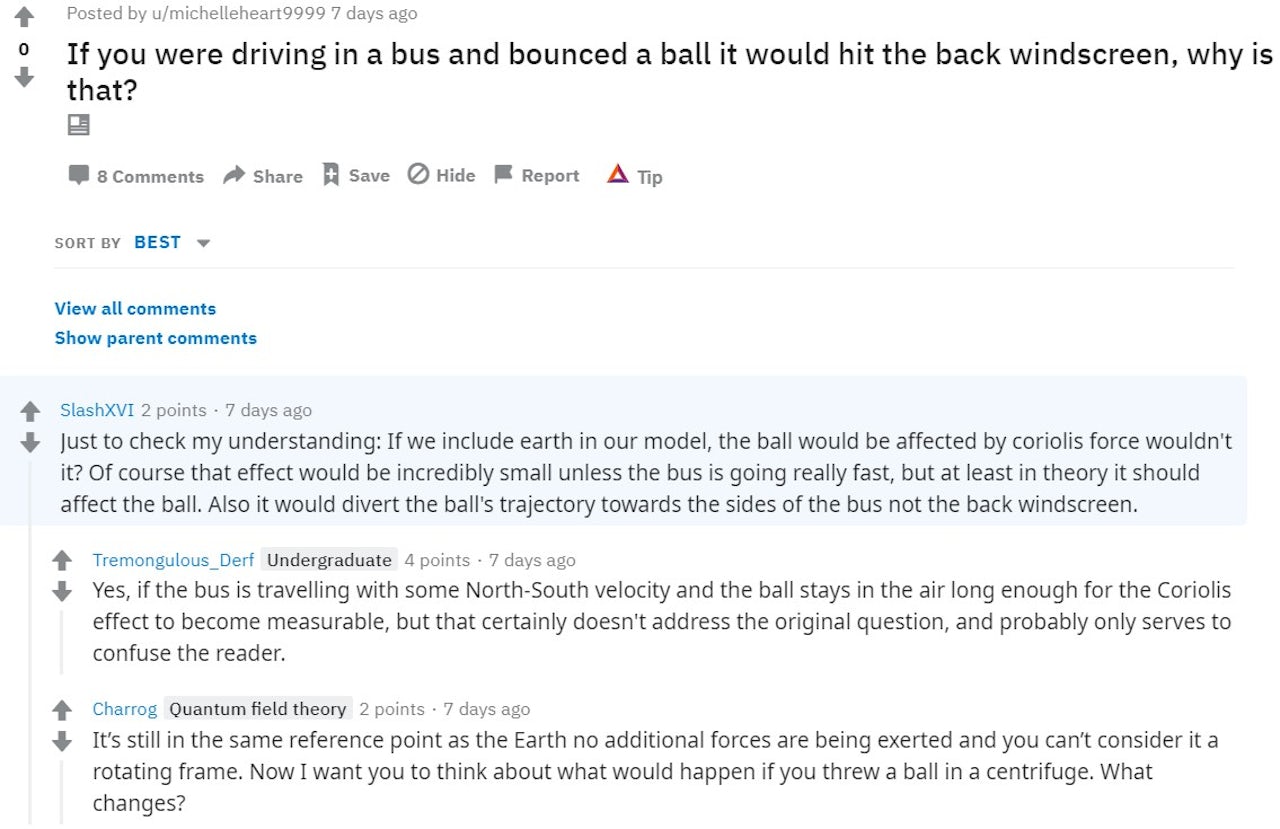
Task: Downvote SlashXVI's comment
Action: (30, 441)
